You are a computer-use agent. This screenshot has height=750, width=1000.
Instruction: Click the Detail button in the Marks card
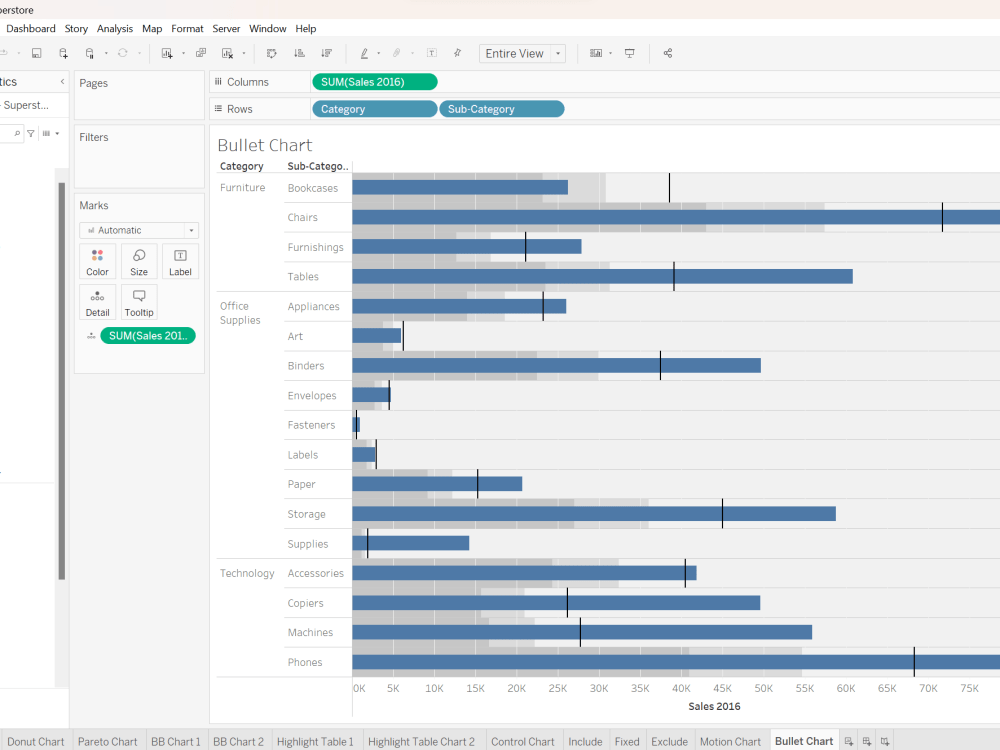[x=97, y=301]
